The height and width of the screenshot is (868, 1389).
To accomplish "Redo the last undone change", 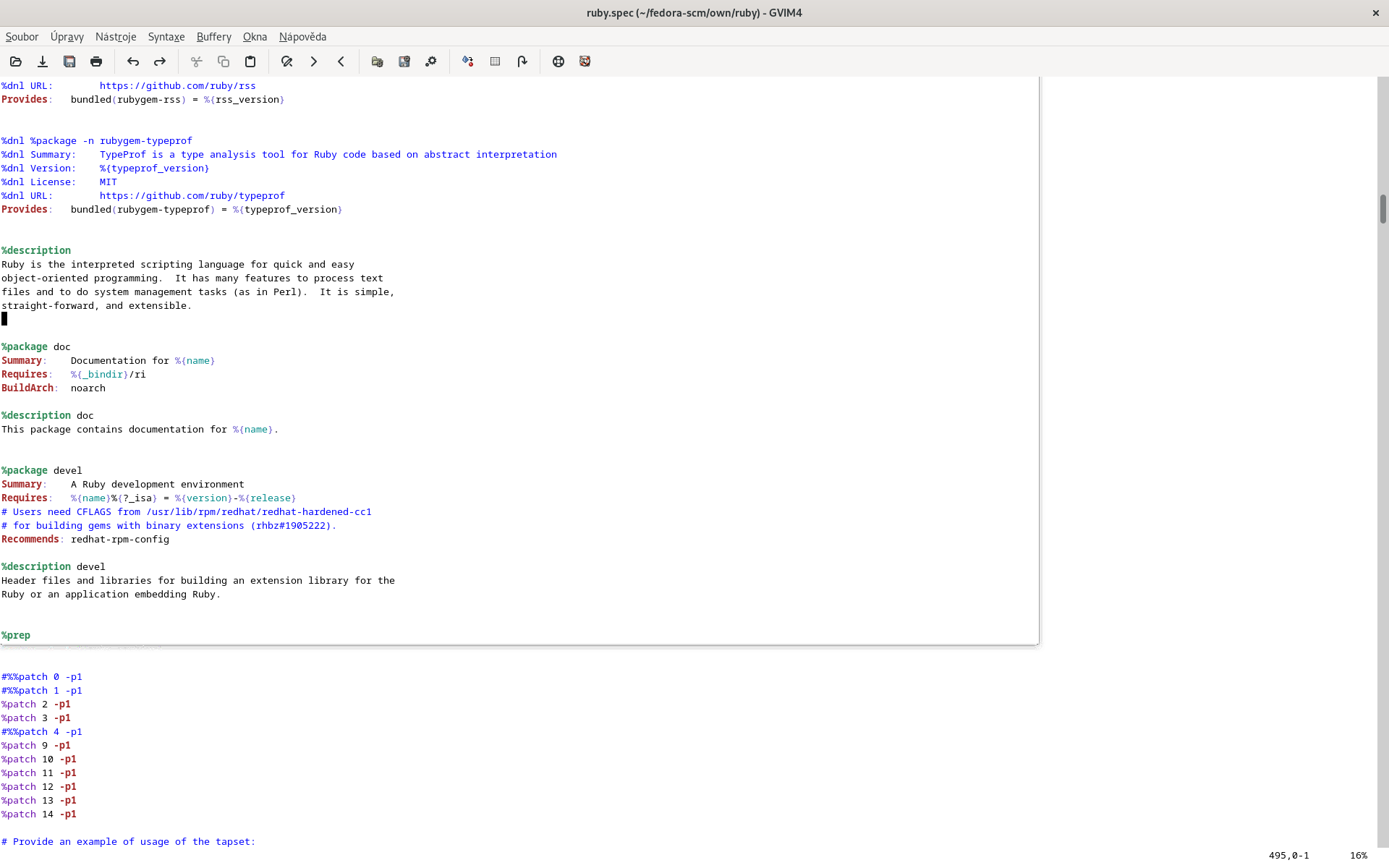I will pyautogui.click(x=160, y=61).
